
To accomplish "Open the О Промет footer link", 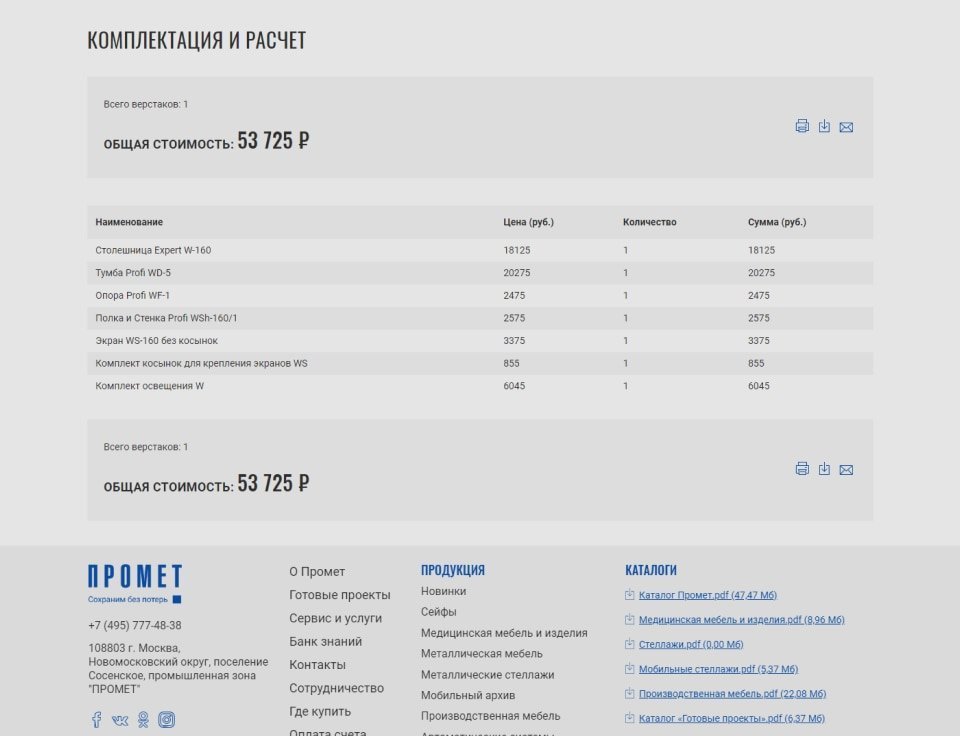I will (317, 571).
